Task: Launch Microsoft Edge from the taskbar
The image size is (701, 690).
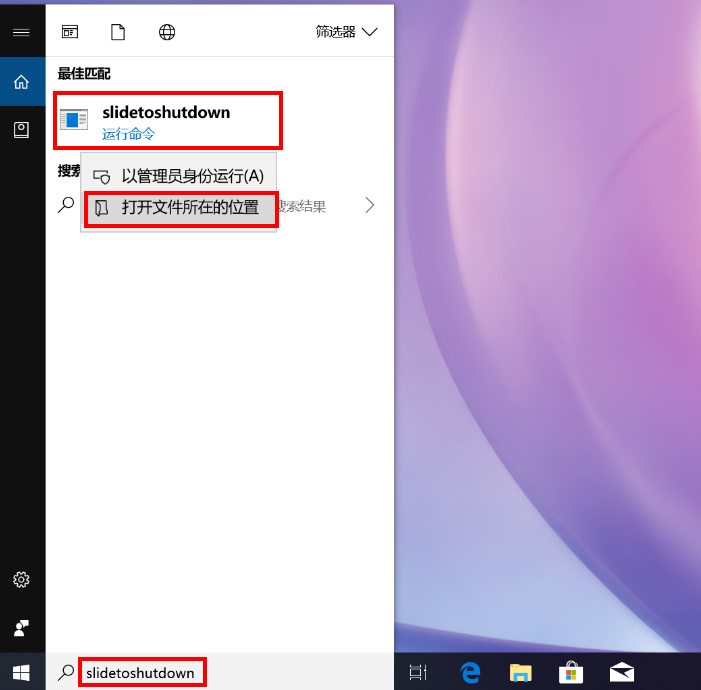Action: pyautogui.click(x=470, y=673)
